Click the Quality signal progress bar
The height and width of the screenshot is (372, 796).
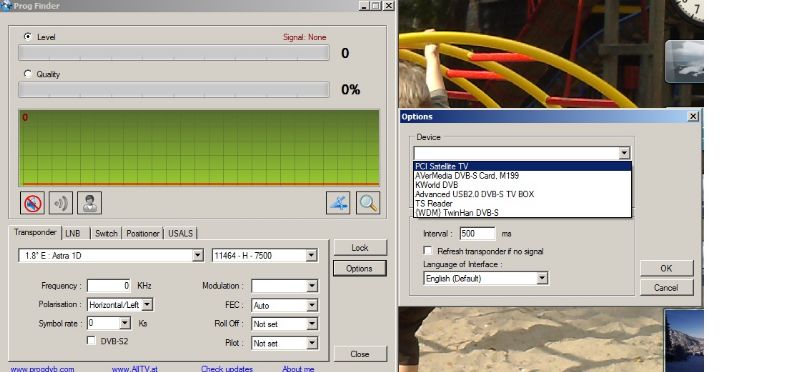174,90
